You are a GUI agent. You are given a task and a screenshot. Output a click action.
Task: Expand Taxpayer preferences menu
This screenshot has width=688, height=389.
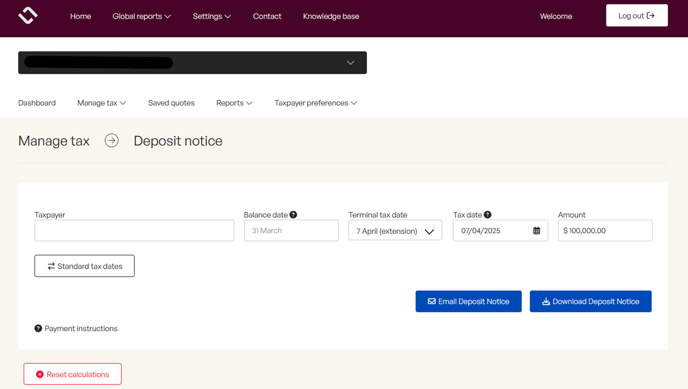[315, 103]
